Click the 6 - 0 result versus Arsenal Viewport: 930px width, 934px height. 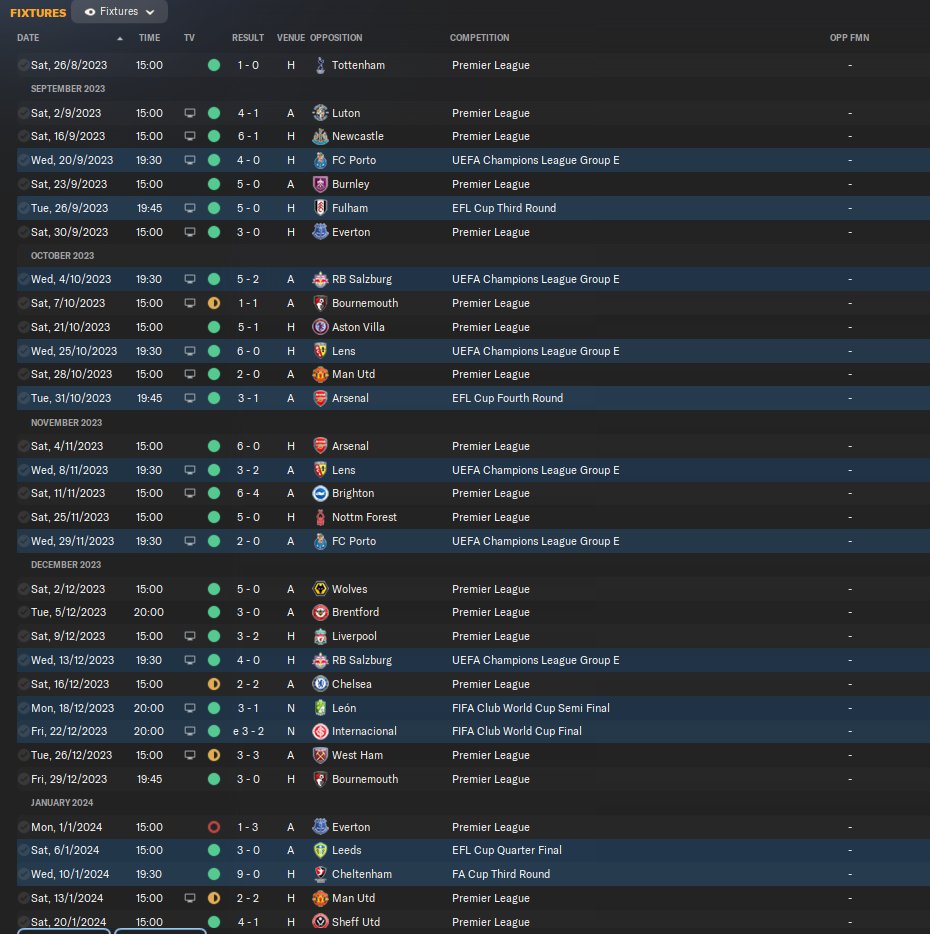[248, 446]
